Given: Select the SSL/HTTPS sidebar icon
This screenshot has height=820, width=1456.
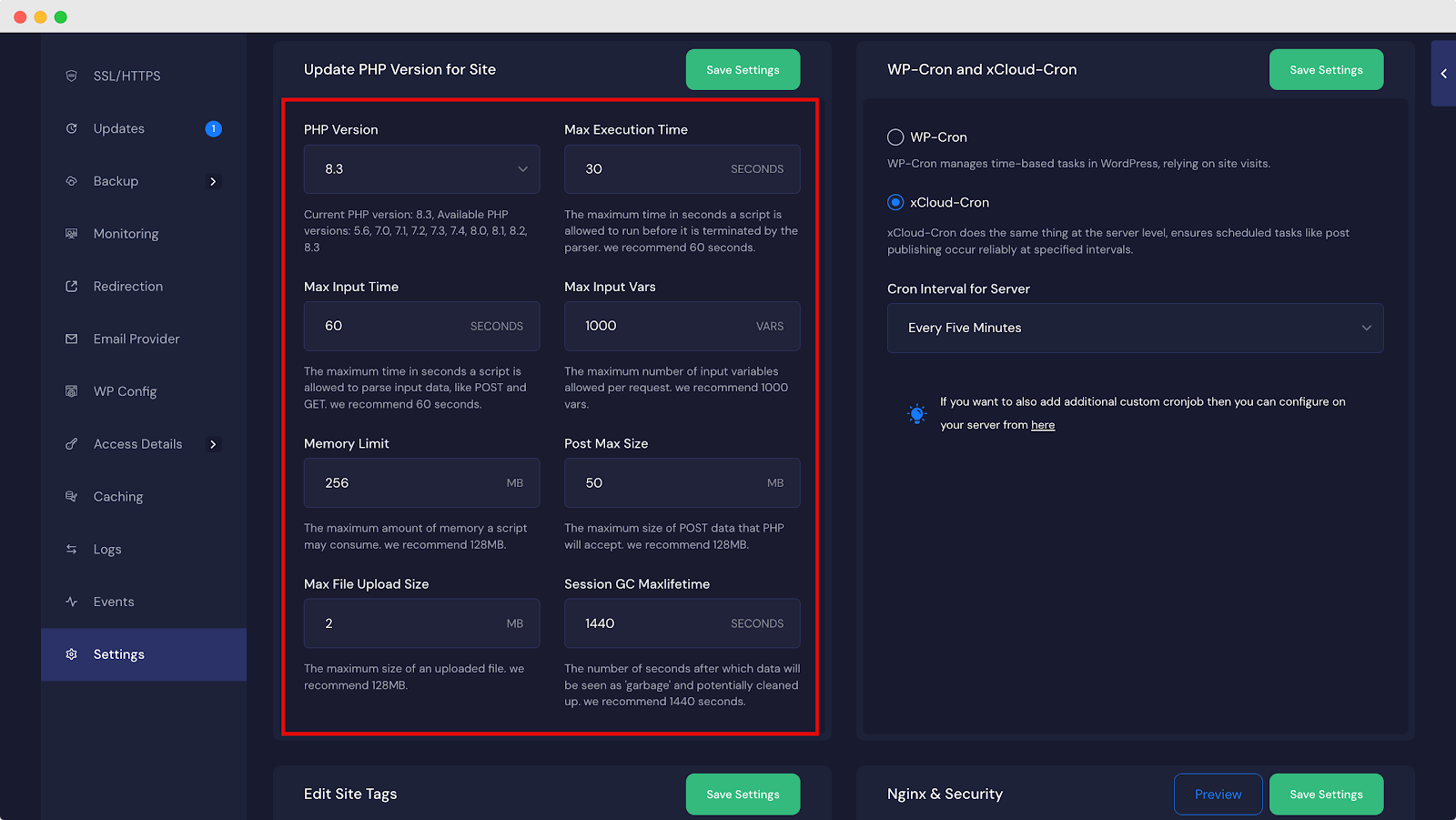Looking at the screenshot, I should tap(72, 76).
